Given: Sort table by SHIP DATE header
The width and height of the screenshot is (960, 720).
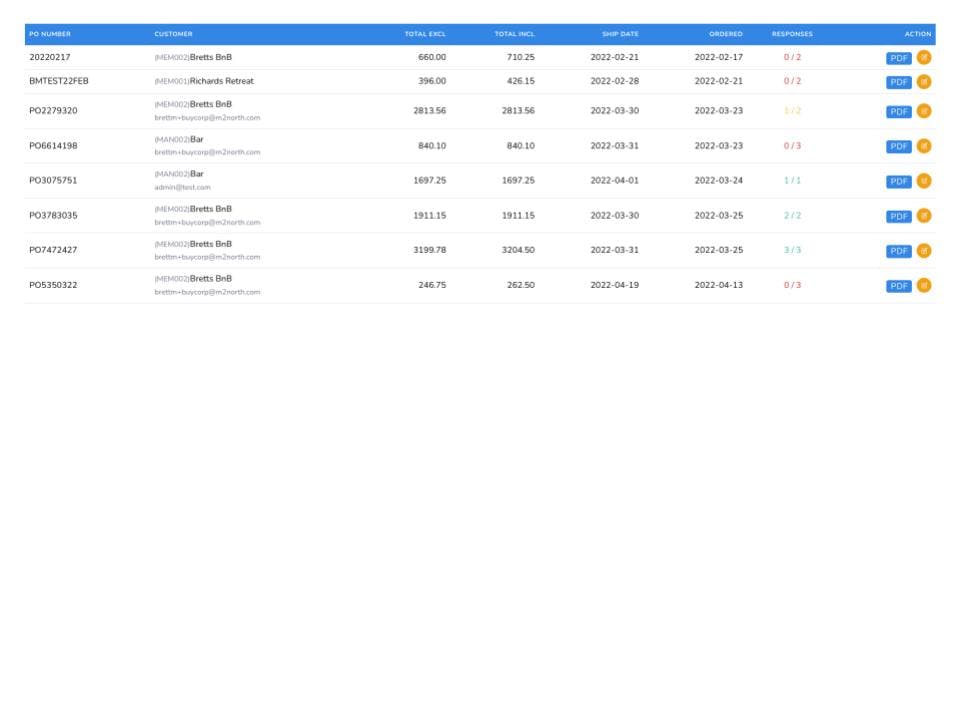Looking at the screenshot, I should pyautogui.click(x=620, y=34).
